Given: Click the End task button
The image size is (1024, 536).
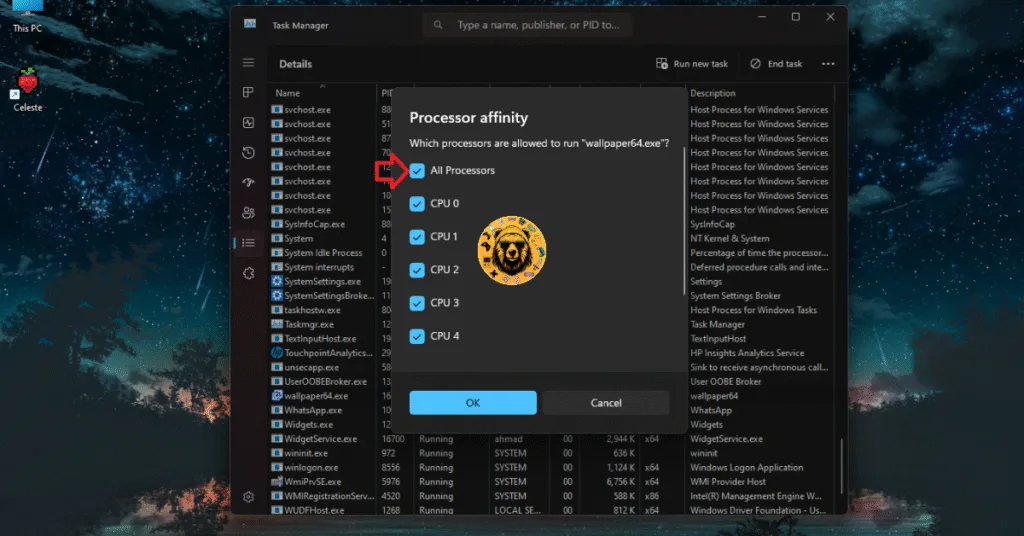Looking at the screenshot, I should coord(776,63).
